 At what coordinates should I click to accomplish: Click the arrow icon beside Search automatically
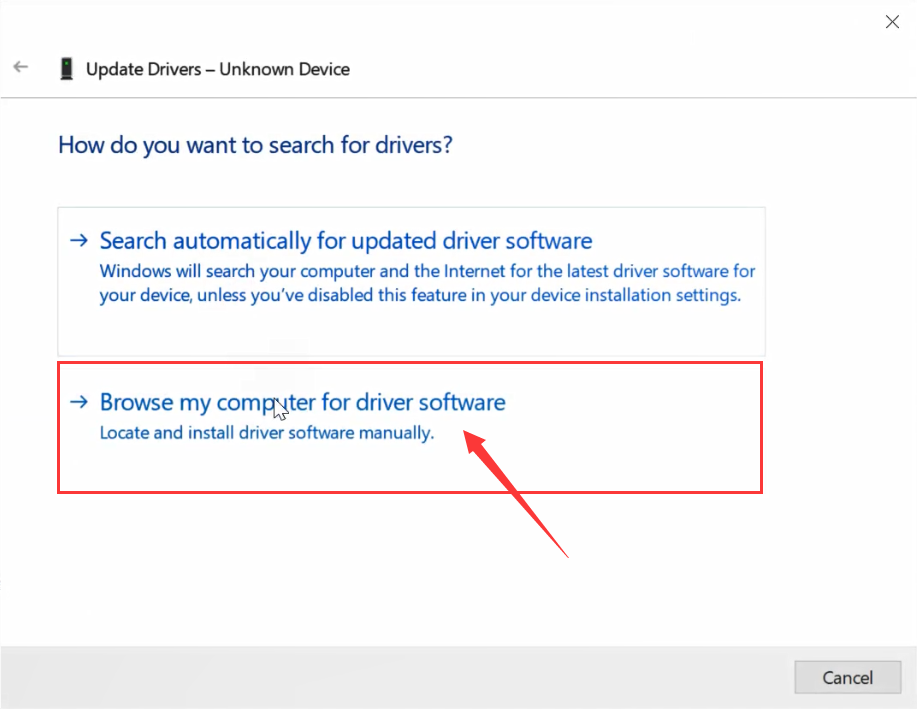tap(79, 240)
